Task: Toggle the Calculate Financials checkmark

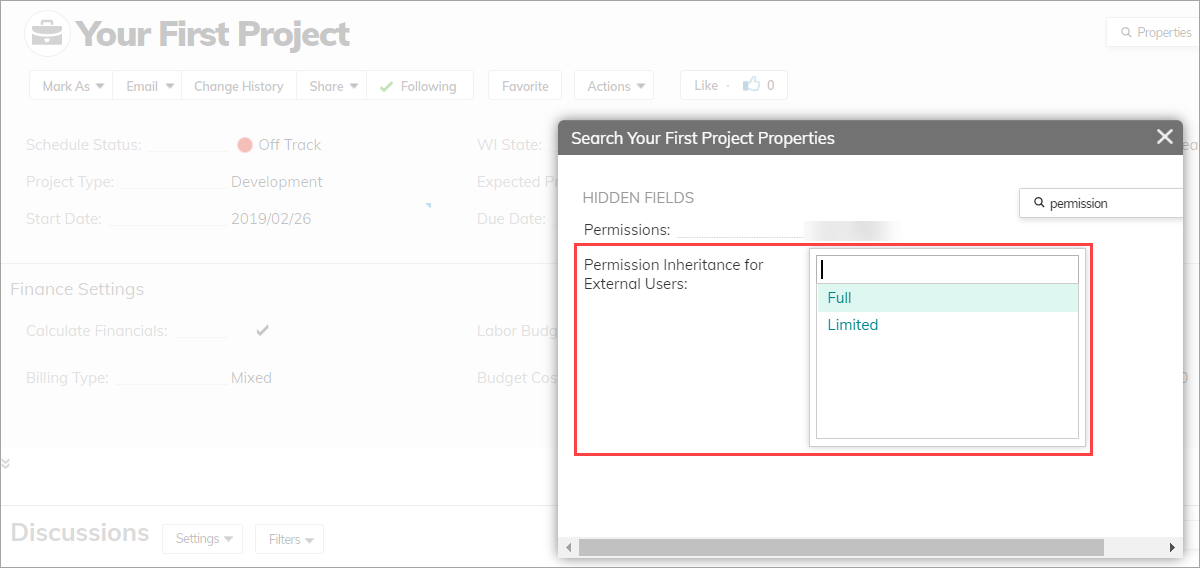Action: [x=262, y=331]
